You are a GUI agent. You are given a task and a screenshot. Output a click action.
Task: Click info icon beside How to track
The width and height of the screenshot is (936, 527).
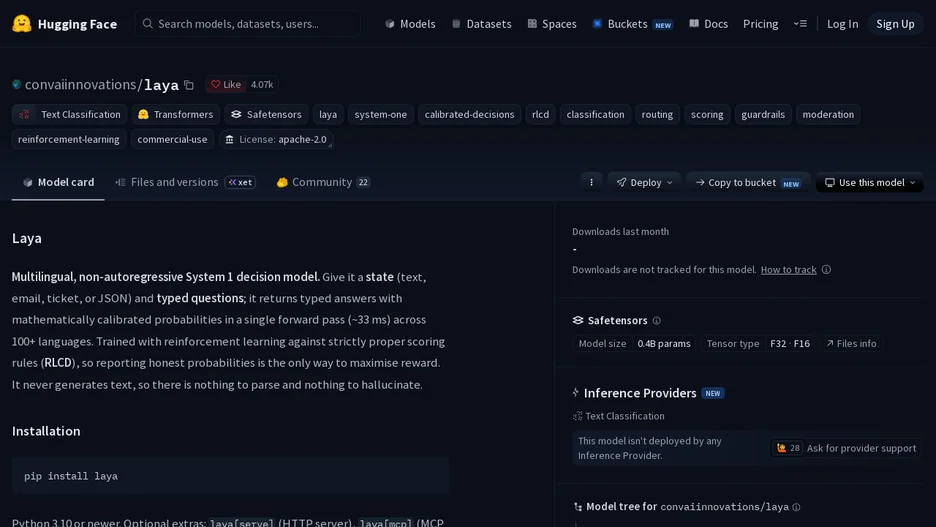826,270
